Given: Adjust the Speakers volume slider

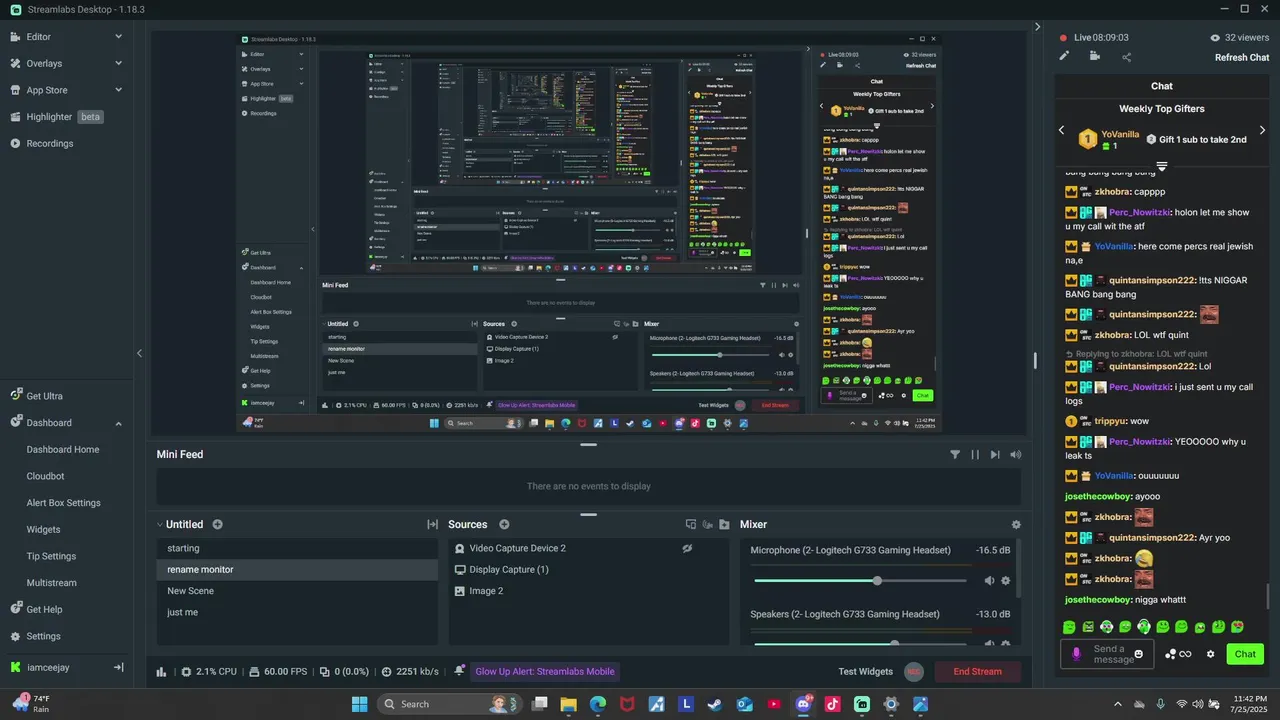Looking at the screenshot, I should [860, 643].
